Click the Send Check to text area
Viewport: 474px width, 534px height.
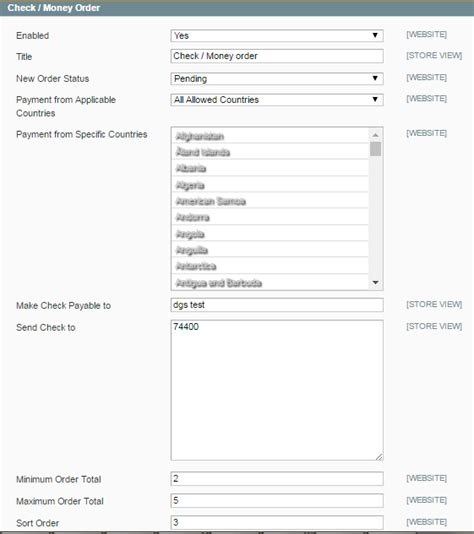point(277,390)
